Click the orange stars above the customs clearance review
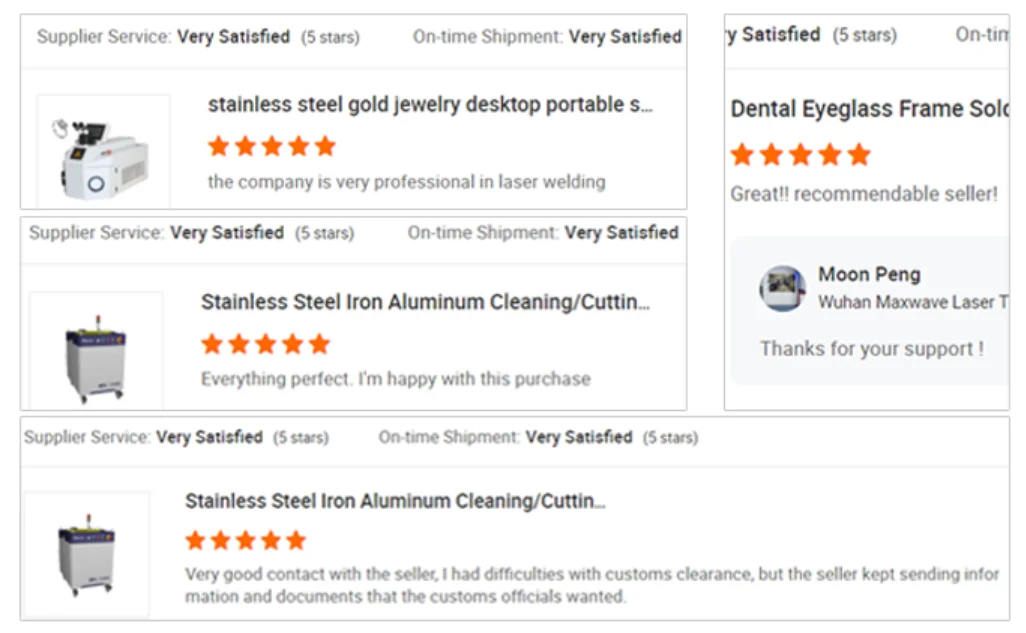The width and height of the screenshot is (1026, 633). tap(245, 541)
